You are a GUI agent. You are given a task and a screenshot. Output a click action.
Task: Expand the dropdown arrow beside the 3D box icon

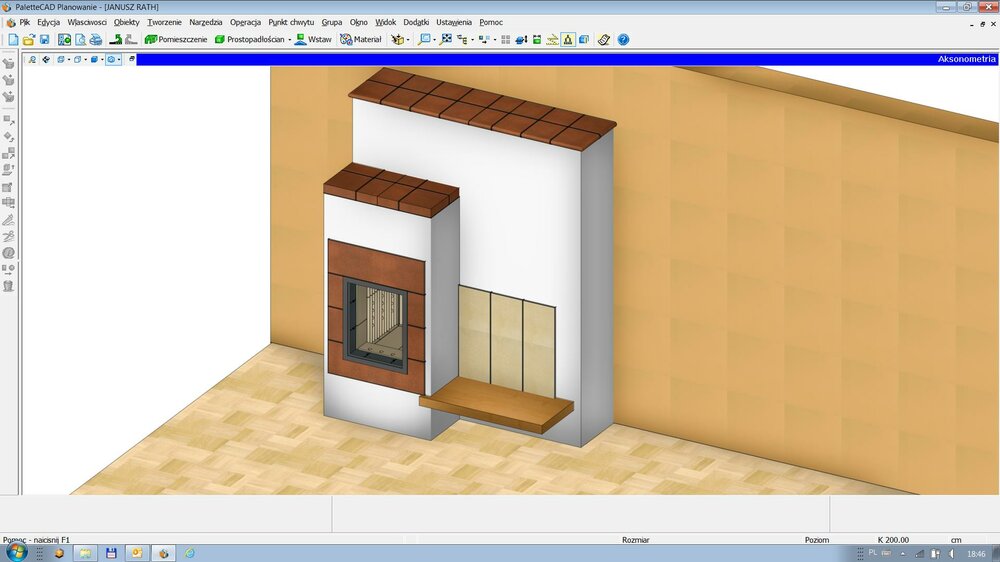pos(408,40)
